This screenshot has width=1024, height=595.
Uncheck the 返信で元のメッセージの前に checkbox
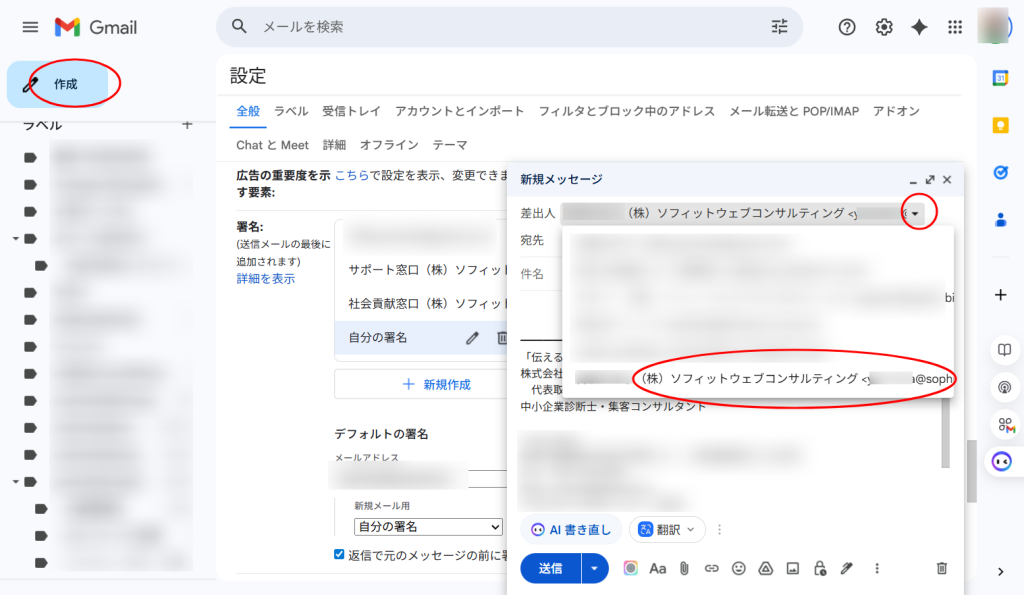(340, 554)
